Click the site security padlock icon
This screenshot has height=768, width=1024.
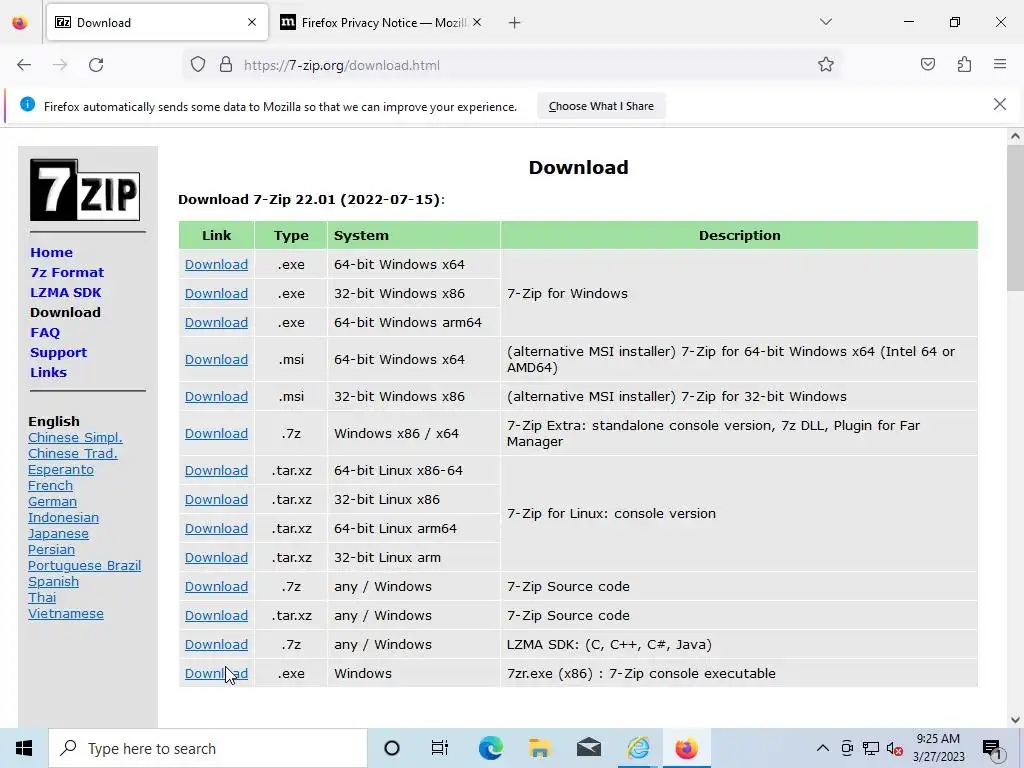tap(226, 65)
